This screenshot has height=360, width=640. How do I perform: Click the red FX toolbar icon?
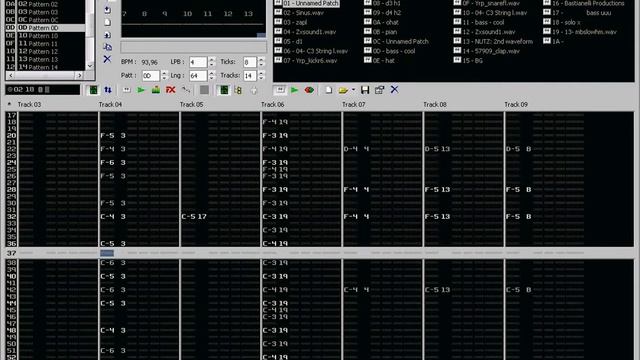[170, 90]
